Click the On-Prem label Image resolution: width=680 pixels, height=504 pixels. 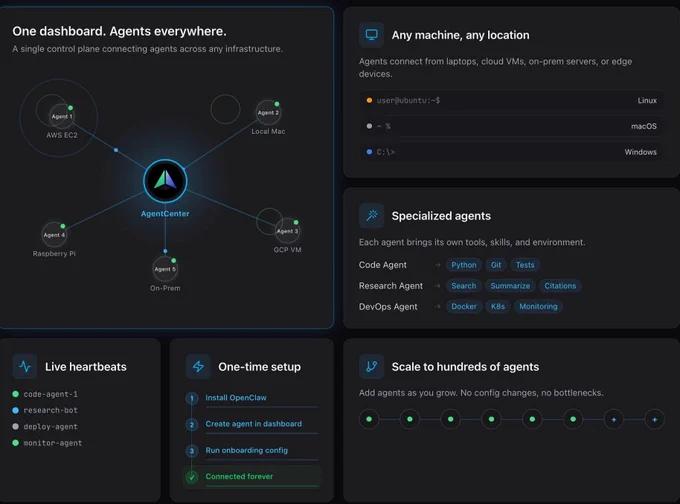coord(165,288)
